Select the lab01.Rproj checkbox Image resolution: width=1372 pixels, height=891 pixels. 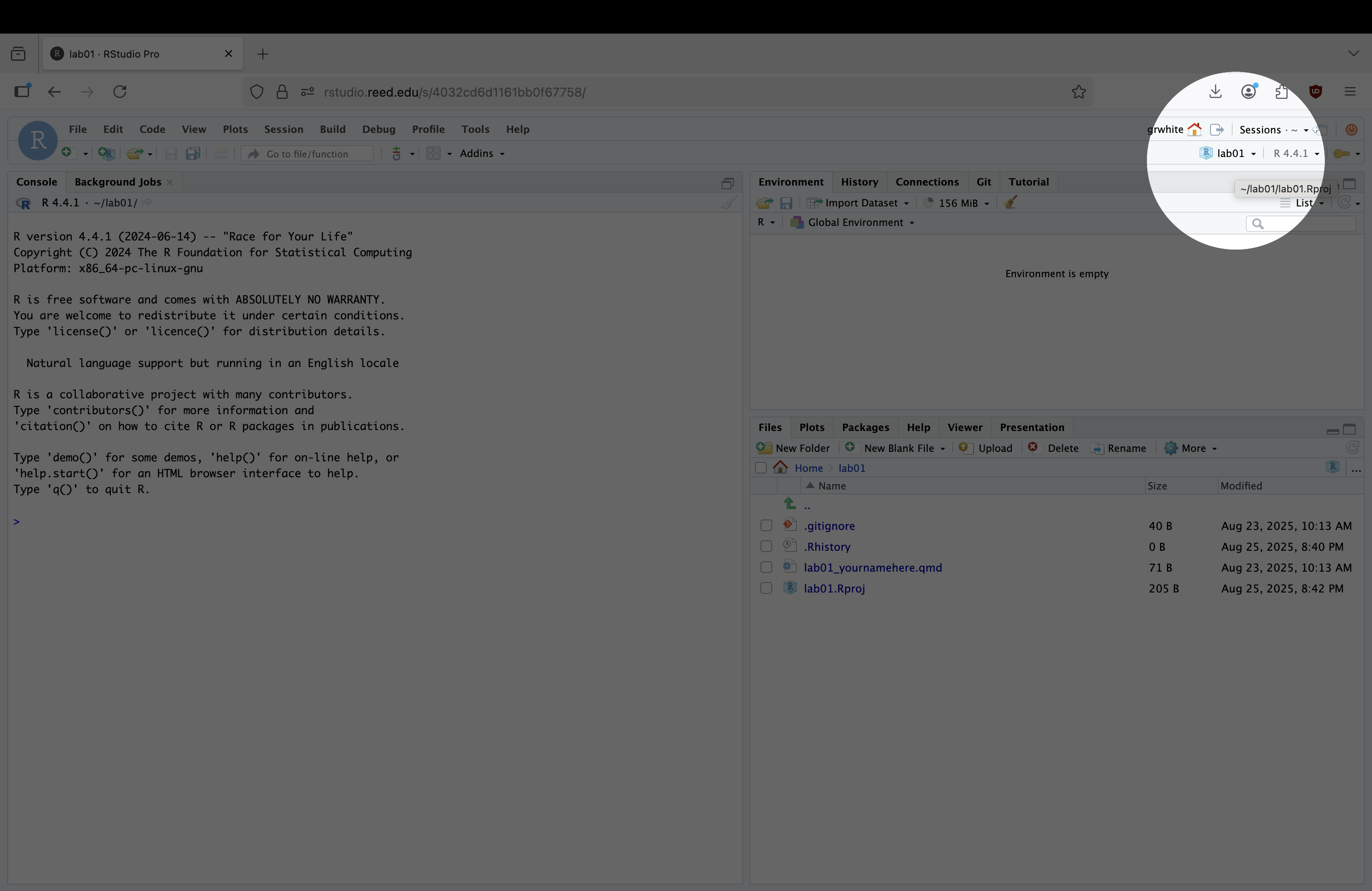pos(765,588)
